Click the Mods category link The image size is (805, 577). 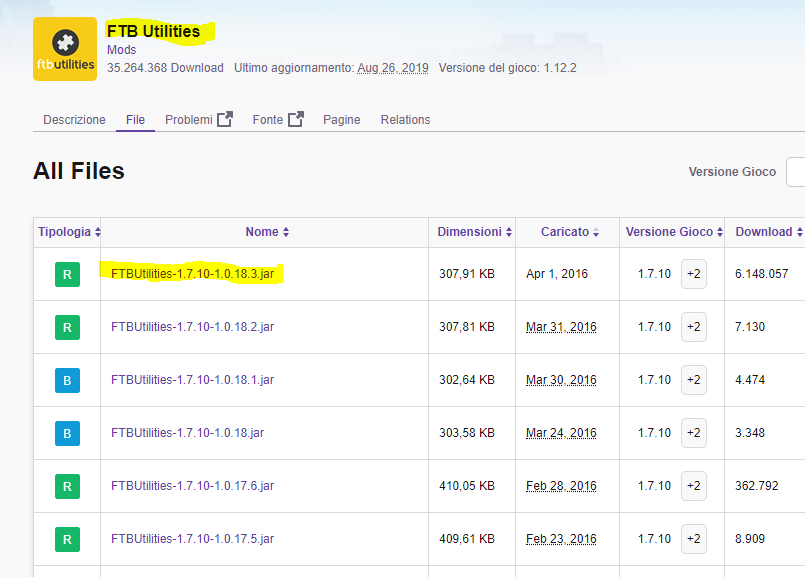click(121, 50)
